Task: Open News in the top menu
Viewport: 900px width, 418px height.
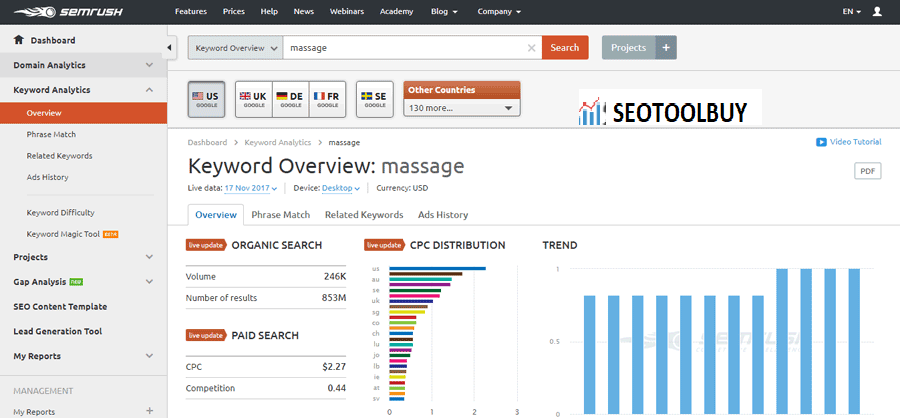Action: pyautogui.click(x=304, y=11)
